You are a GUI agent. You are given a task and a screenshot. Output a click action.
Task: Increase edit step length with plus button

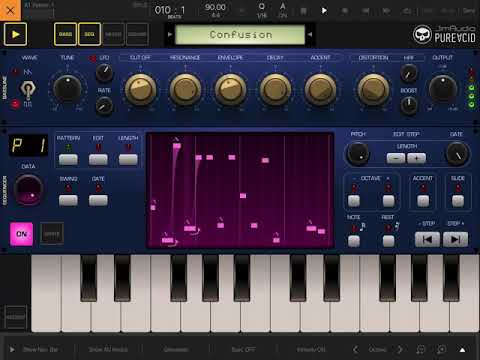point(416,158)
